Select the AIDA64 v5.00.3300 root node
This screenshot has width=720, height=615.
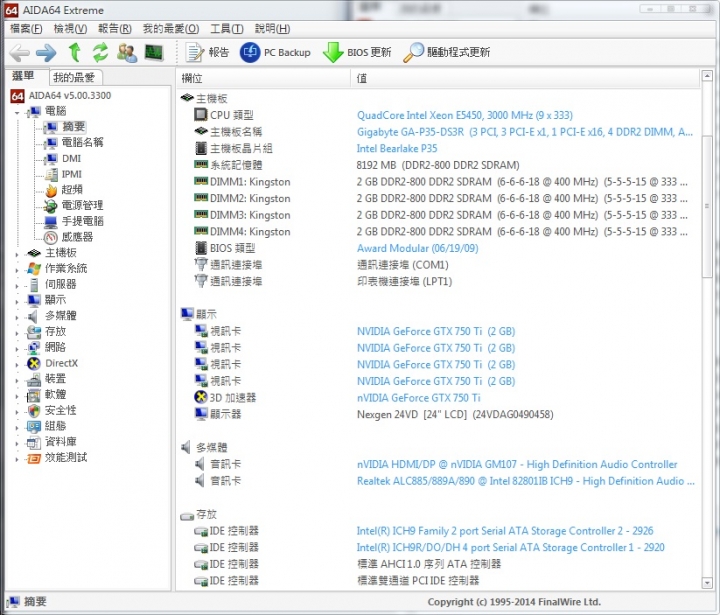click(69, 96)
